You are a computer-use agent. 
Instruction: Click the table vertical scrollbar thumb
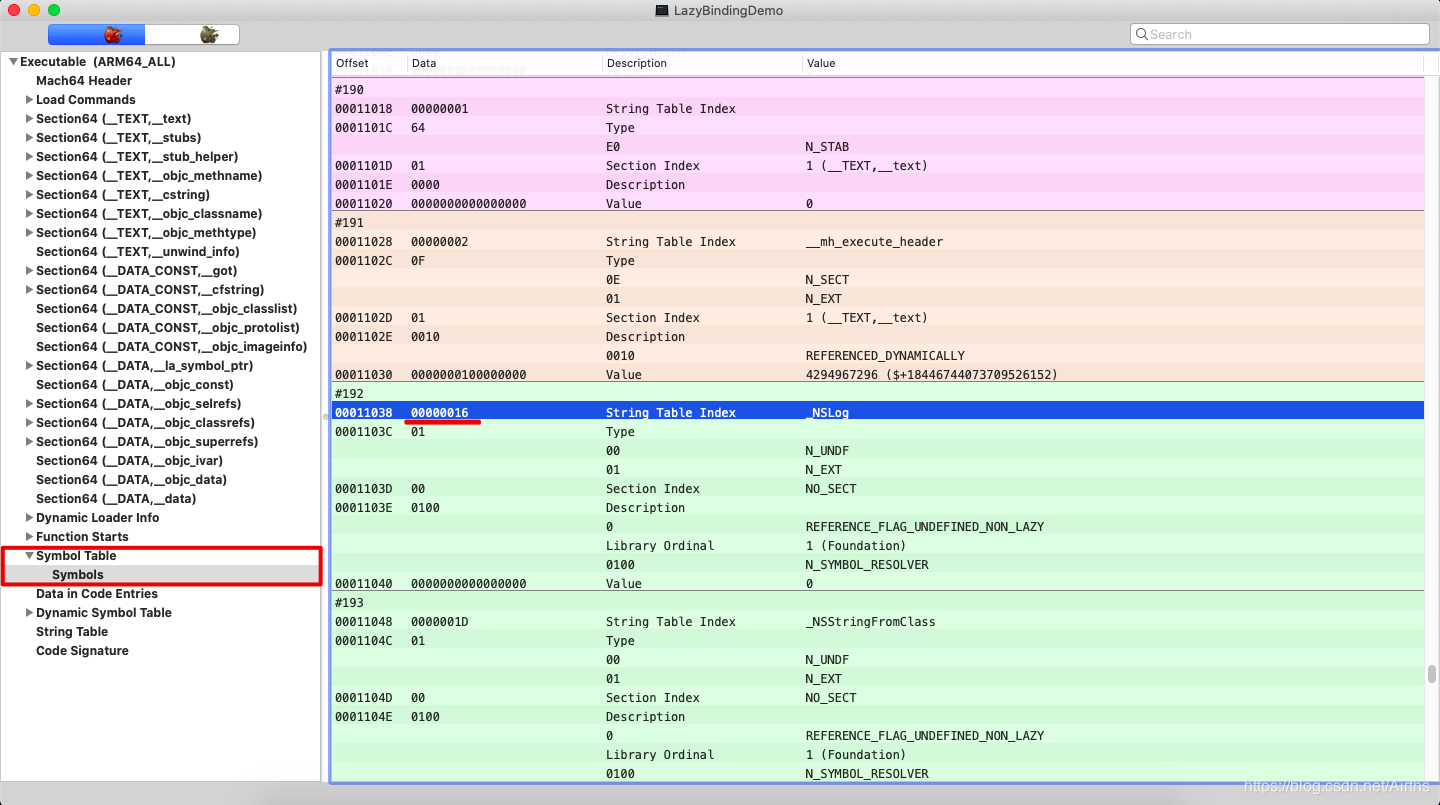pyautogui.click(x=1431, y=674)
